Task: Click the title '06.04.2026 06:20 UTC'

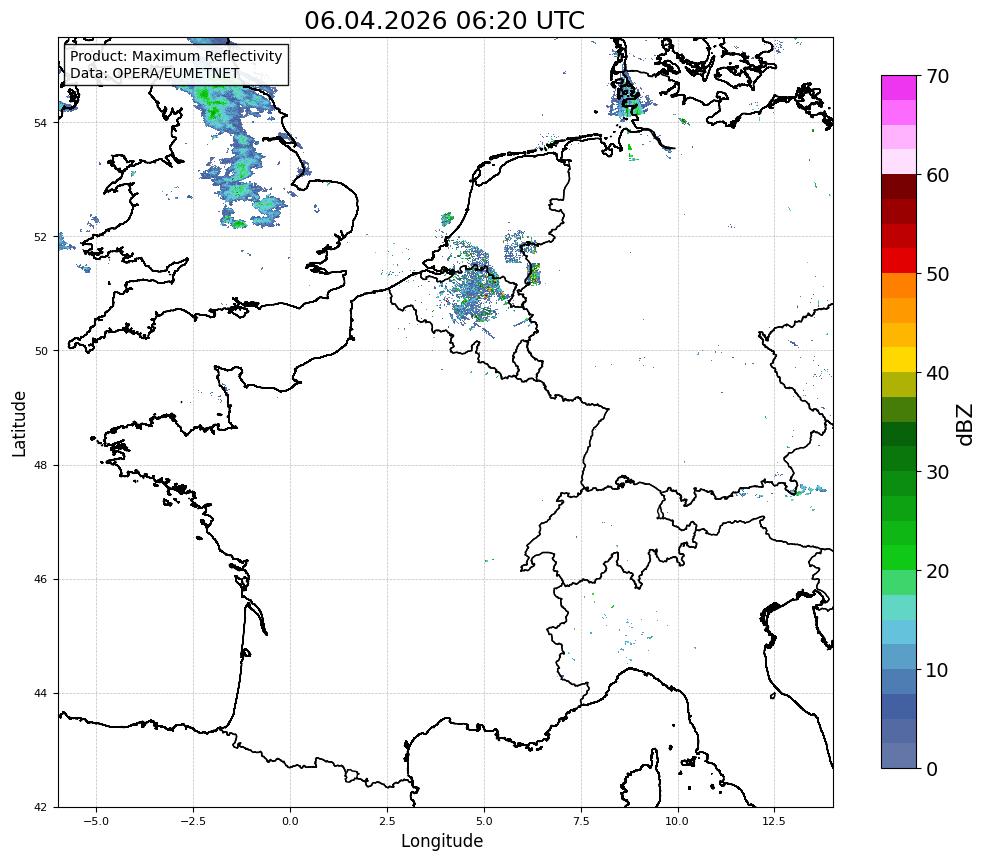Action: pos(444,21)
